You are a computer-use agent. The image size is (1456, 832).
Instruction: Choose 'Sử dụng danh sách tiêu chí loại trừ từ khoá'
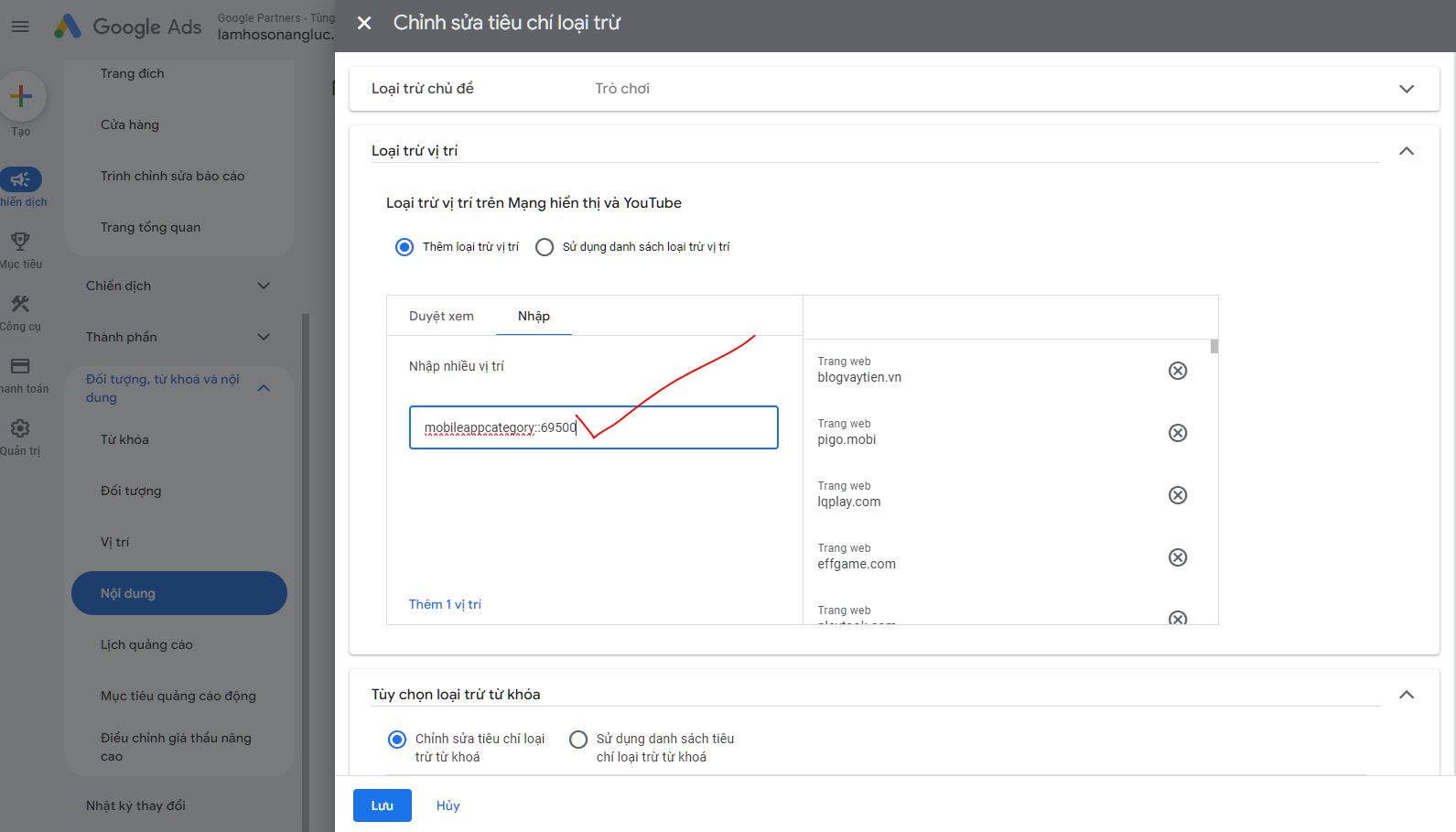(578, 740)
